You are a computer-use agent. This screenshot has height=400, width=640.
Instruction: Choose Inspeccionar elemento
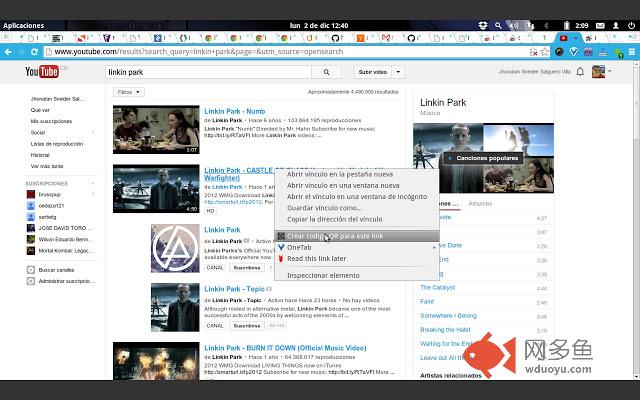coord(323,276)
